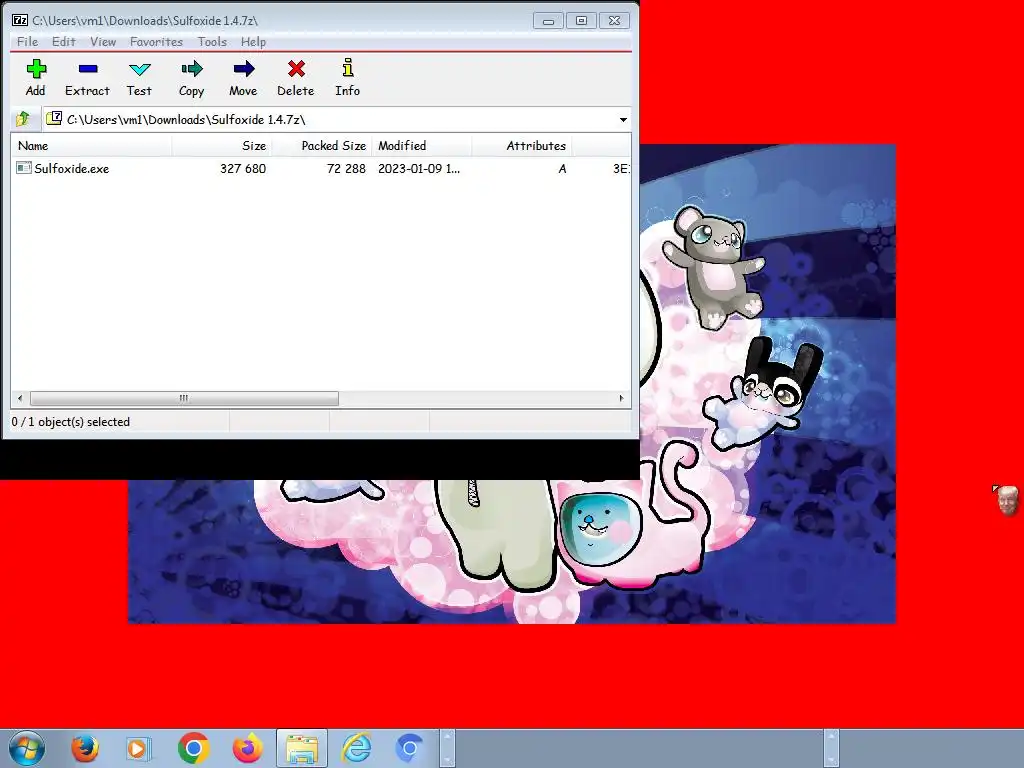This screenshot has height=768, width=1024.
Task: Open the media player taskbar icon
Action: point(138,748)
